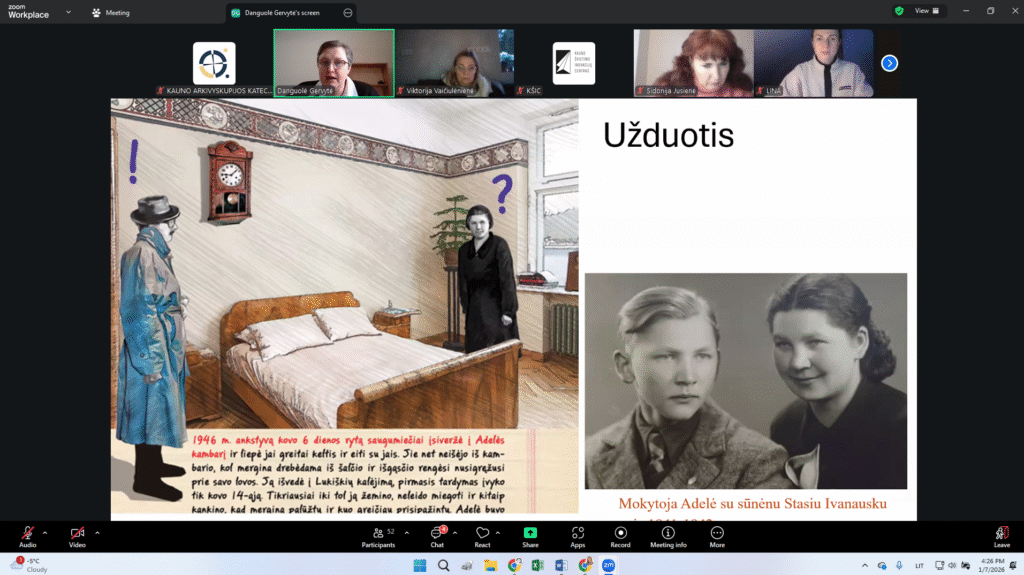
Task: Turn on the camera with Video button
Action: 77,535
